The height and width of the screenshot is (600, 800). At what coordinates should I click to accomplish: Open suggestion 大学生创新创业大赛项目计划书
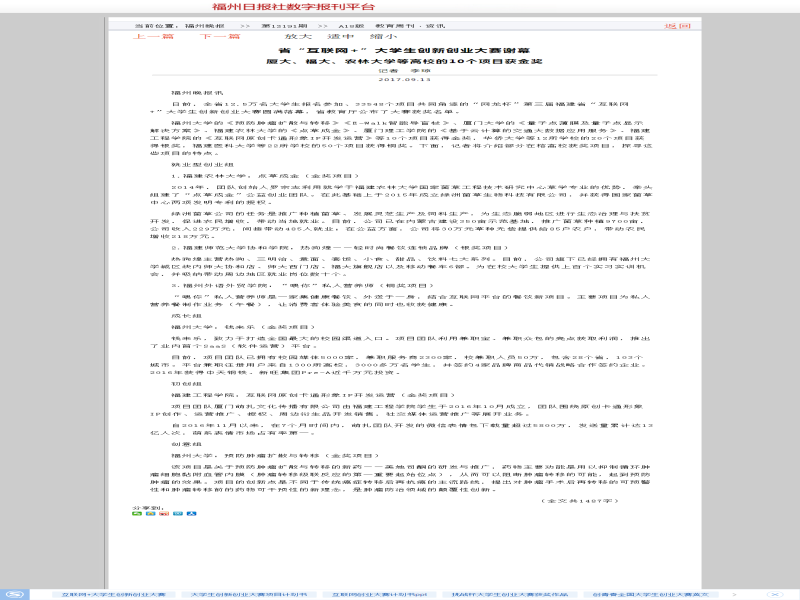248,594
